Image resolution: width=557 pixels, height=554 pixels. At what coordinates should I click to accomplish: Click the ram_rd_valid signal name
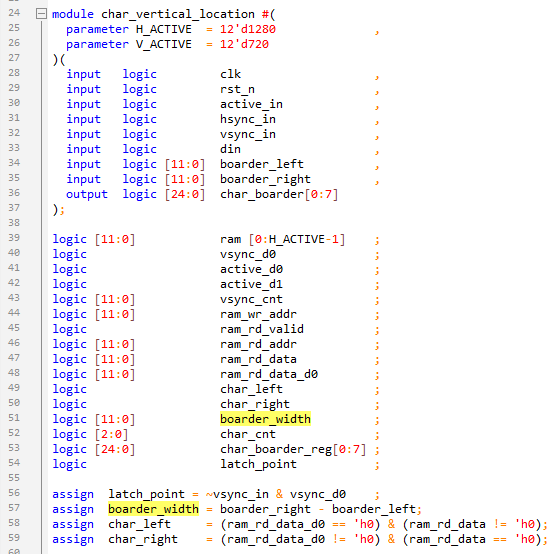pyautogui.click(x=262, y=329)
